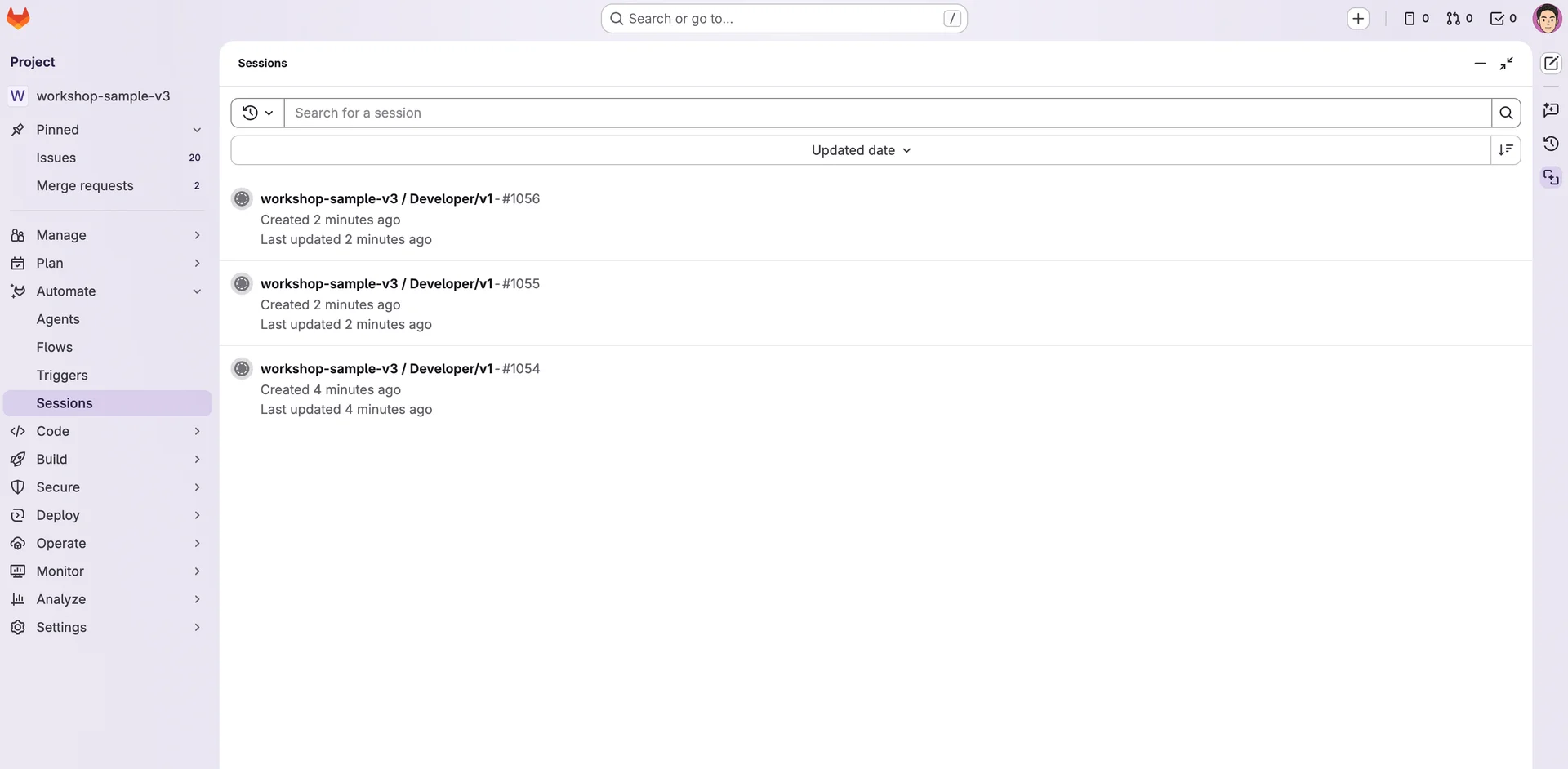Open merge requests counter in top bar

click(x=1459, y=19)
